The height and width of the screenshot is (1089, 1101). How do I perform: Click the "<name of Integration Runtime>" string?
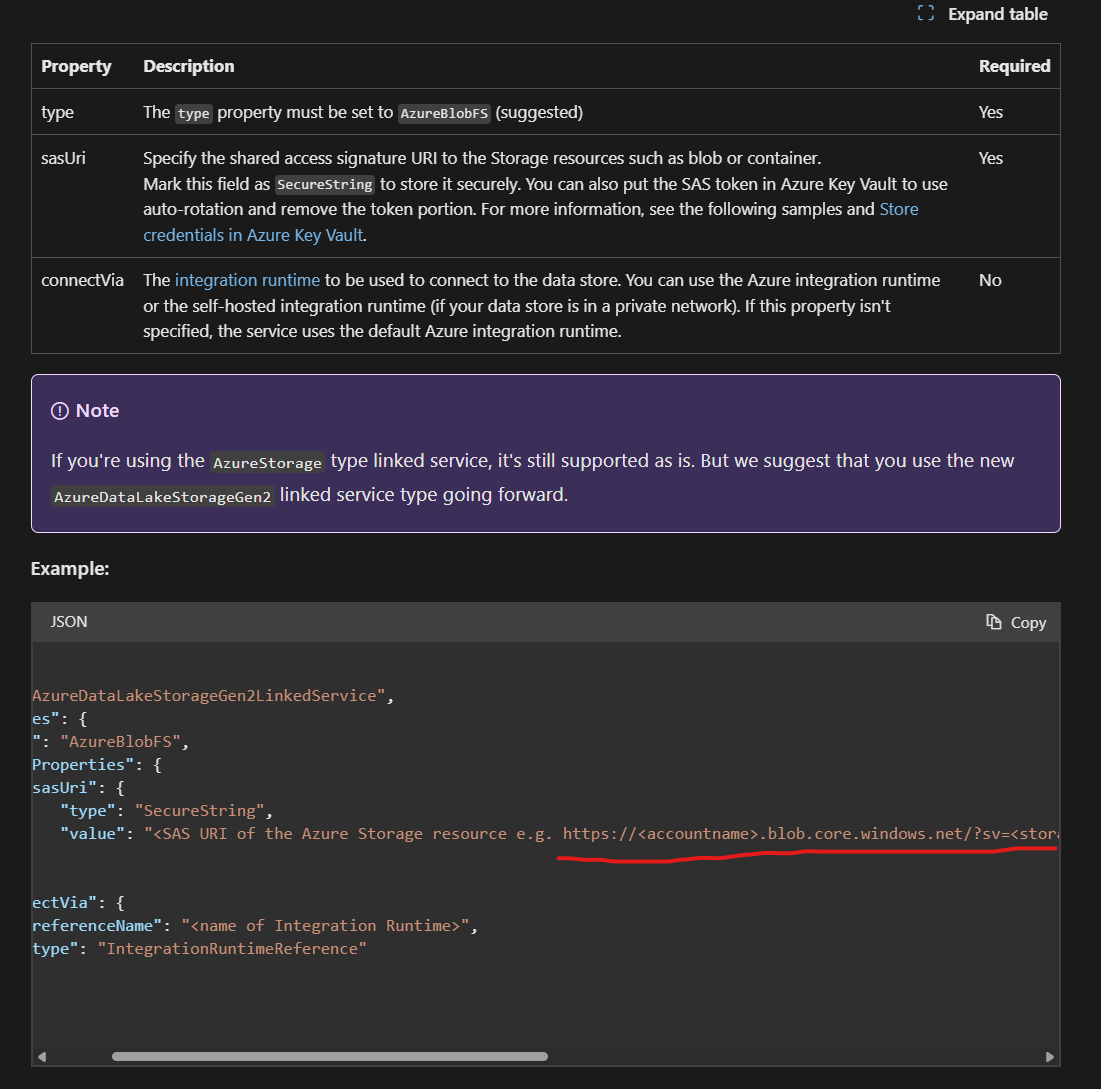(324, 925)
